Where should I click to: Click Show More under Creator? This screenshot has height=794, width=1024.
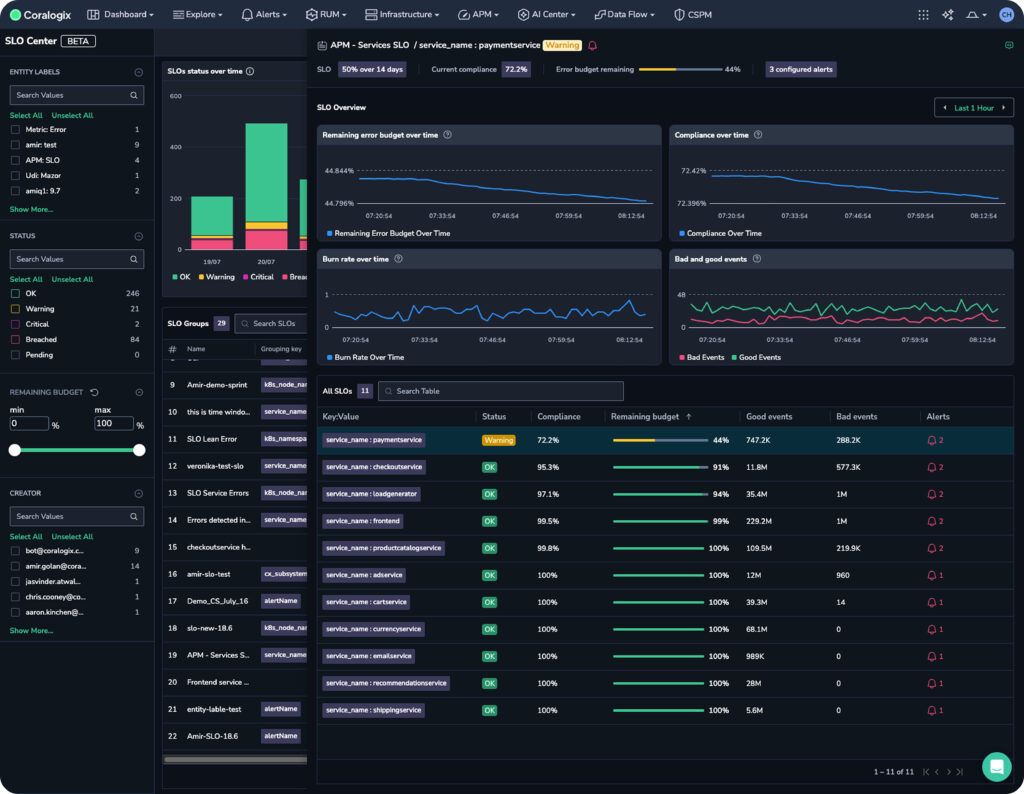[31, 630]
